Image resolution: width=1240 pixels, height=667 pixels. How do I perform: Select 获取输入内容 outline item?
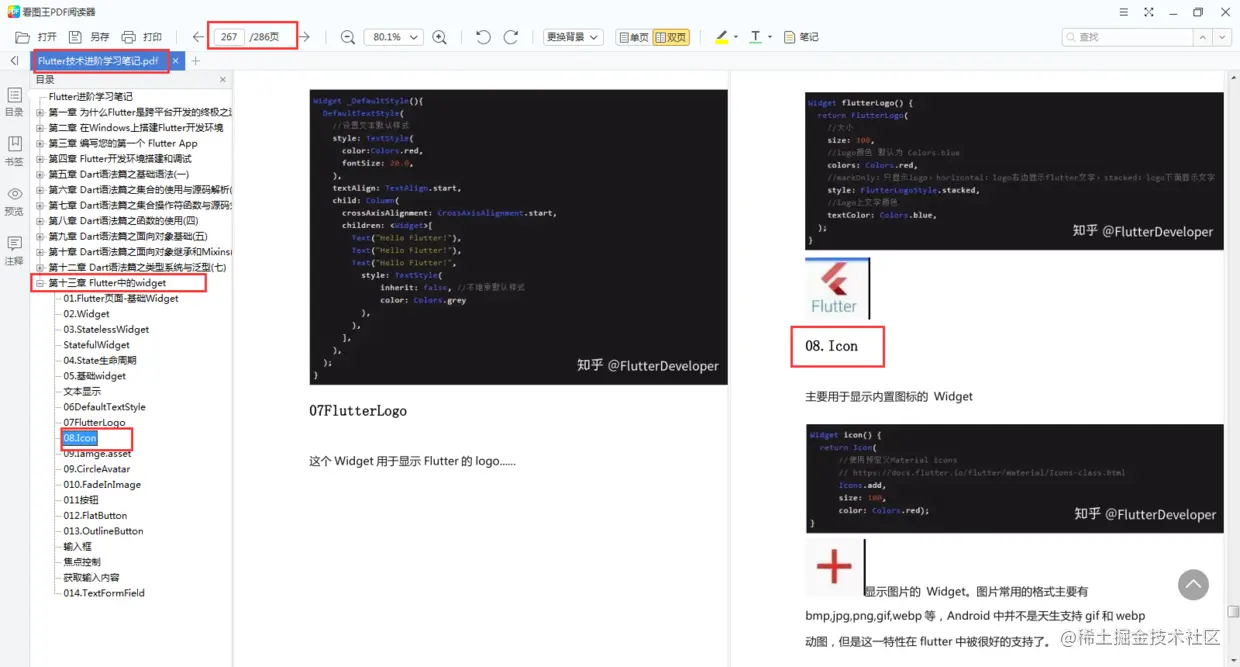pos(91,577)
